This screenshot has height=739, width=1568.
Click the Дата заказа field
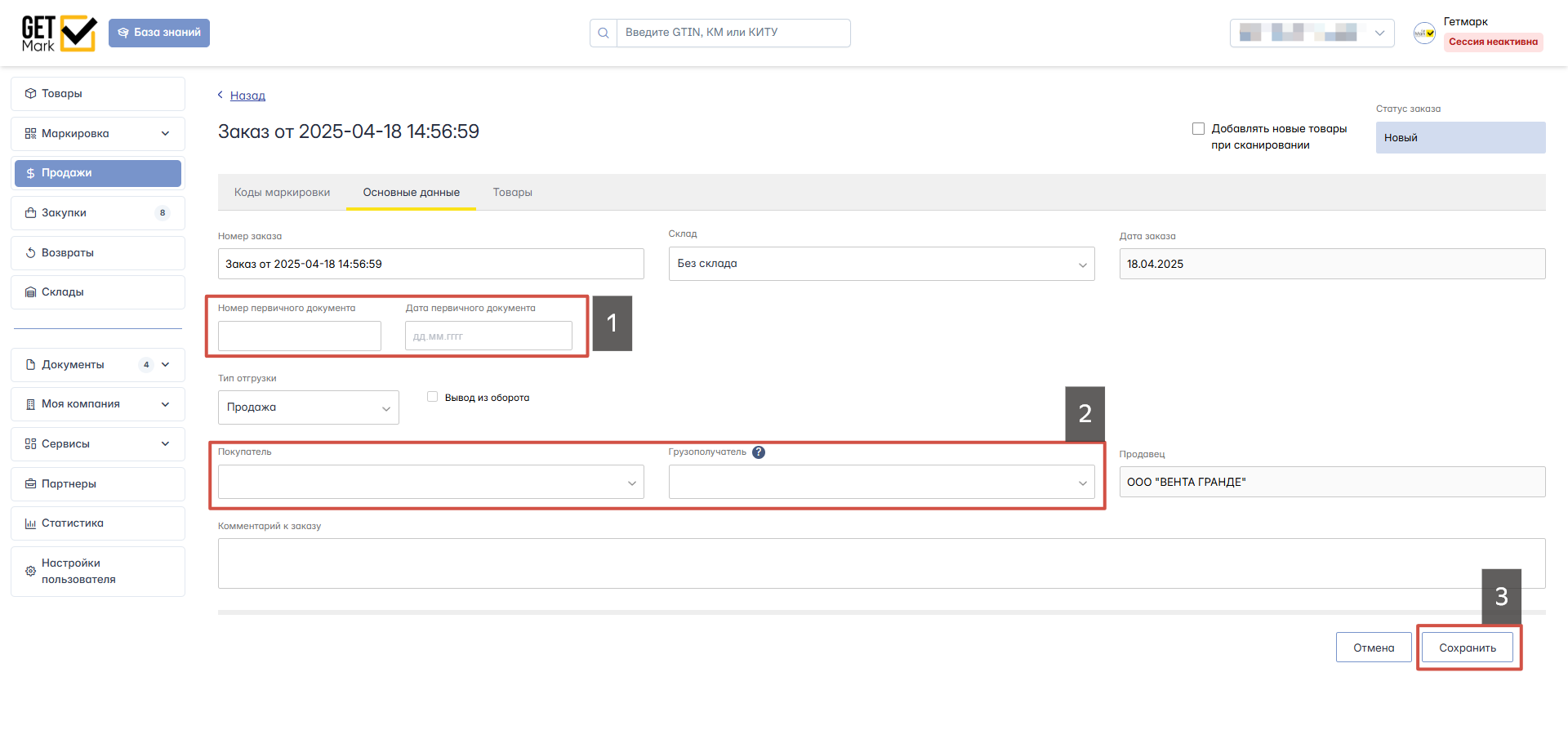point(1332,264)
